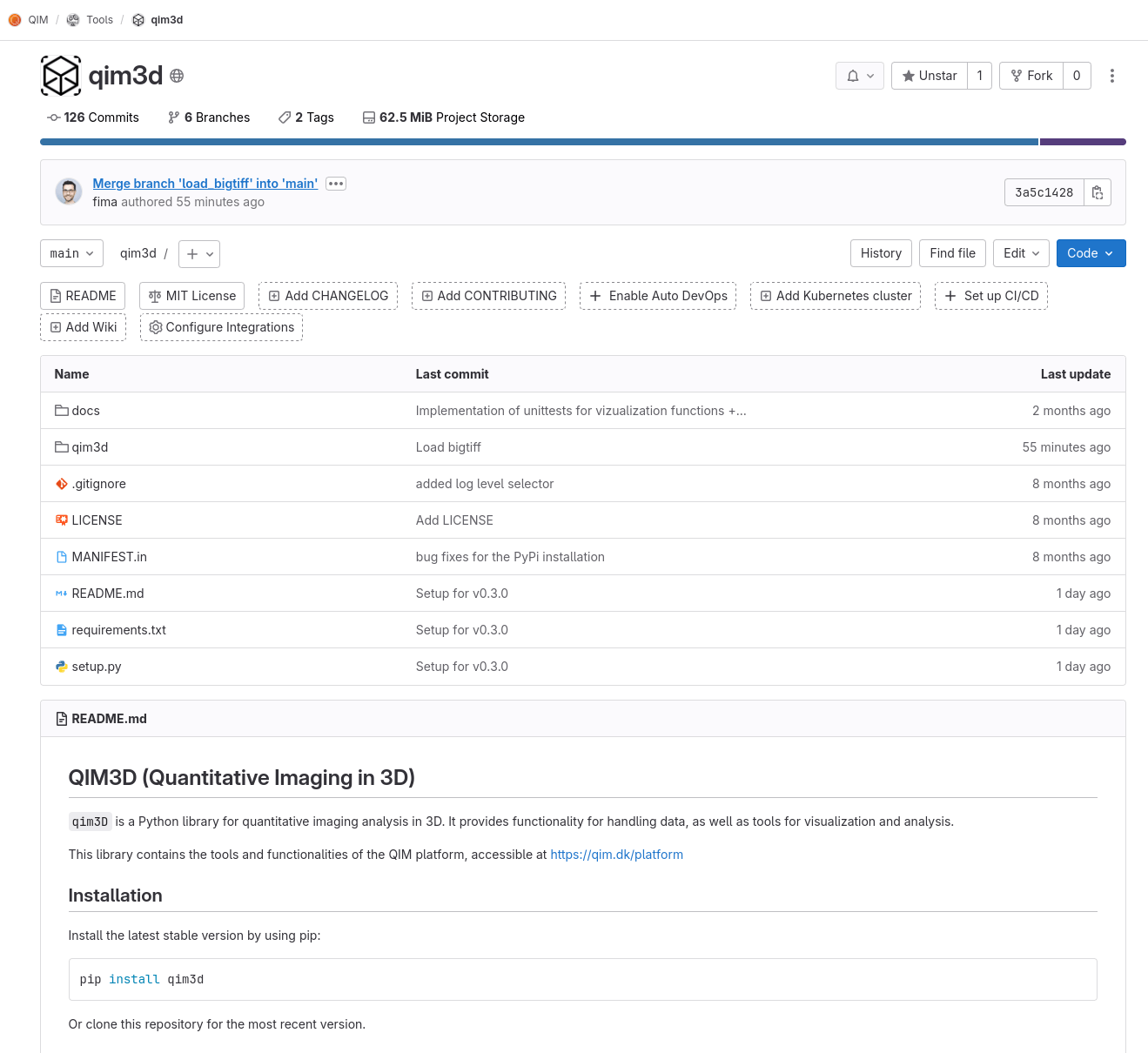Screen dimensions: 1148x1053
Task: Click the Unstar button
Action: (930, 76)
